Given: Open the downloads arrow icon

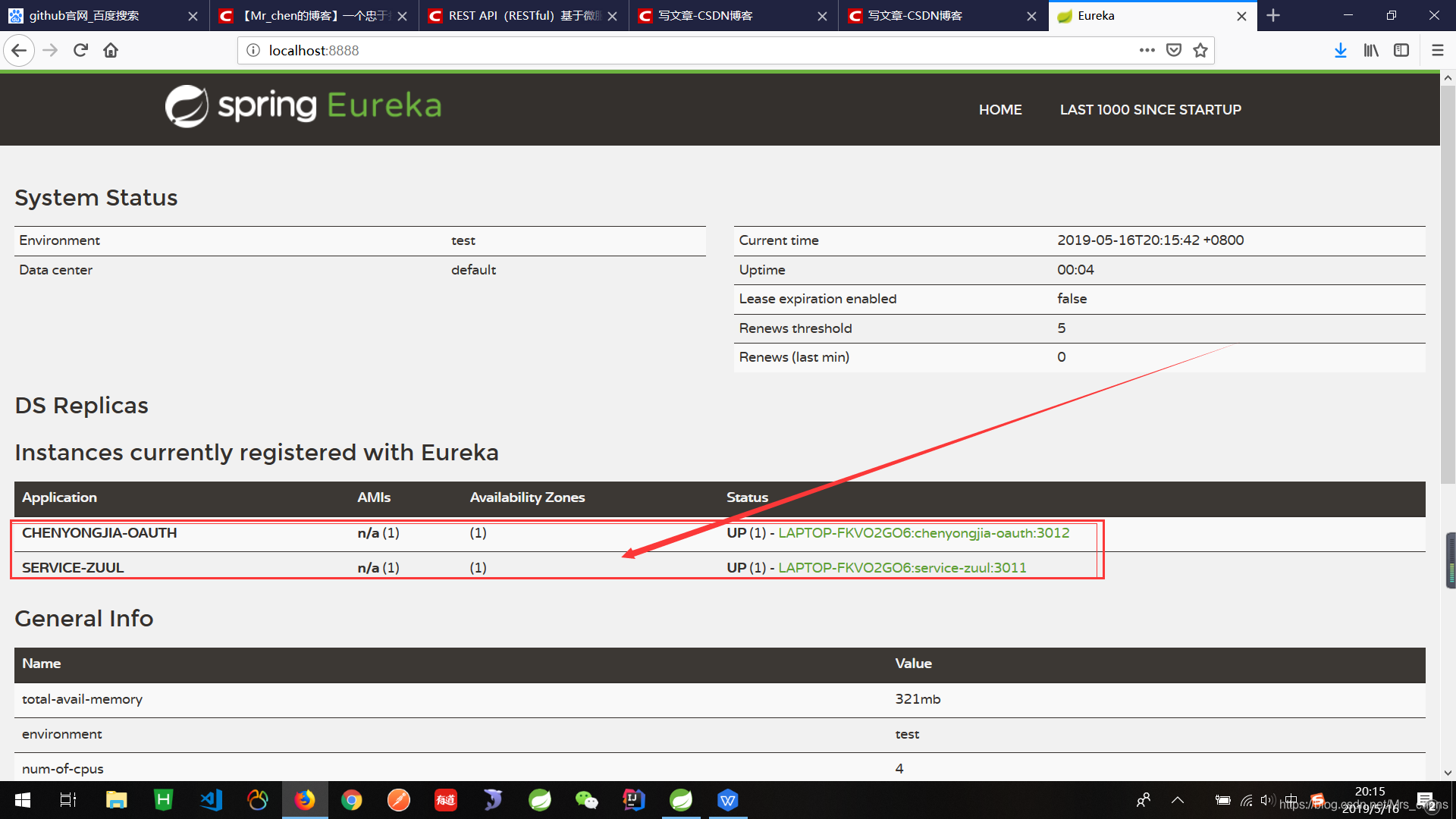Looking at the screenshot, I should click(x=1340, y=50).
